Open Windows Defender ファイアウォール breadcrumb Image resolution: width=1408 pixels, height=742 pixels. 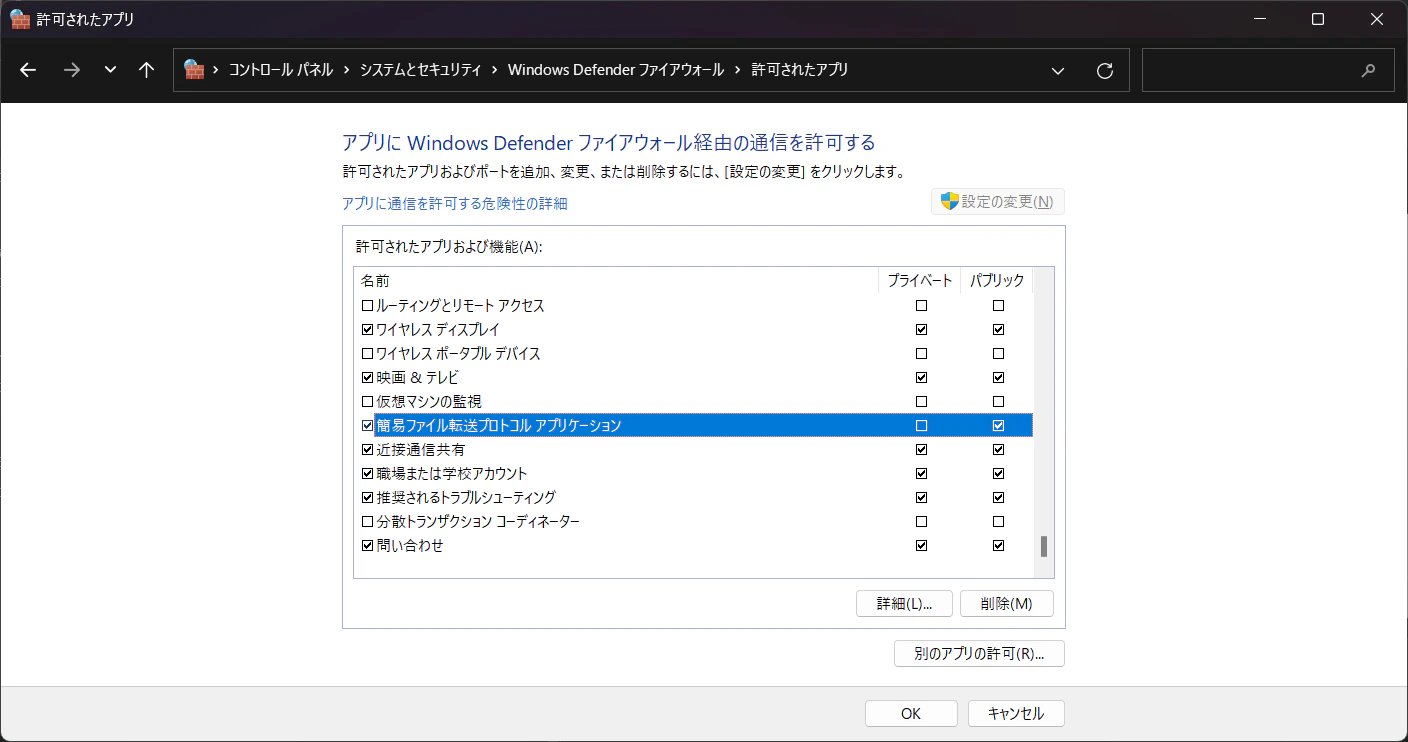pyautogui.click(x=616, y=70)
